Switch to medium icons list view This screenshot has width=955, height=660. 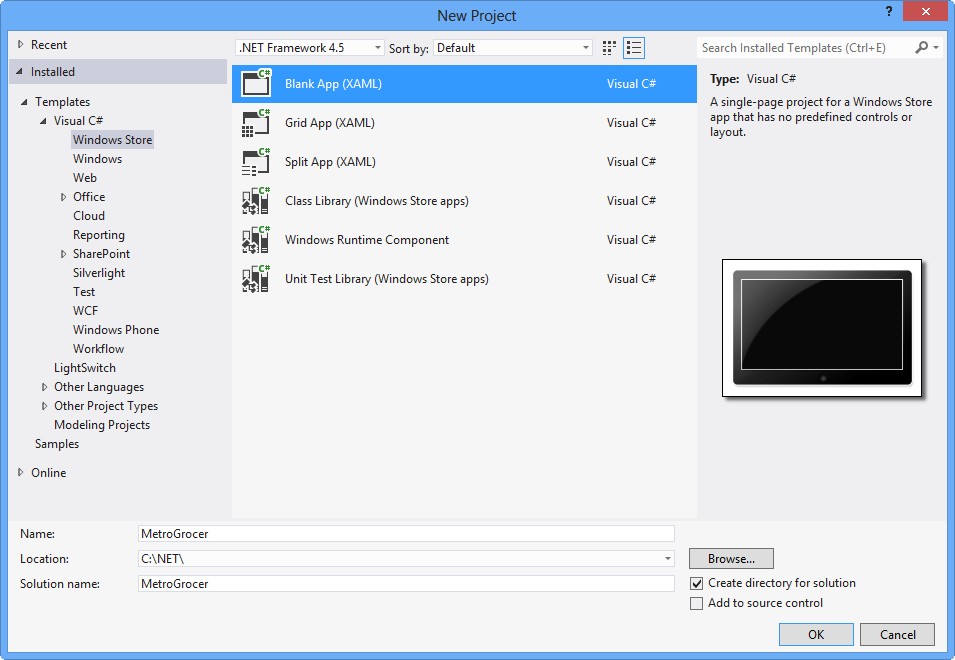tap(634, 47)
